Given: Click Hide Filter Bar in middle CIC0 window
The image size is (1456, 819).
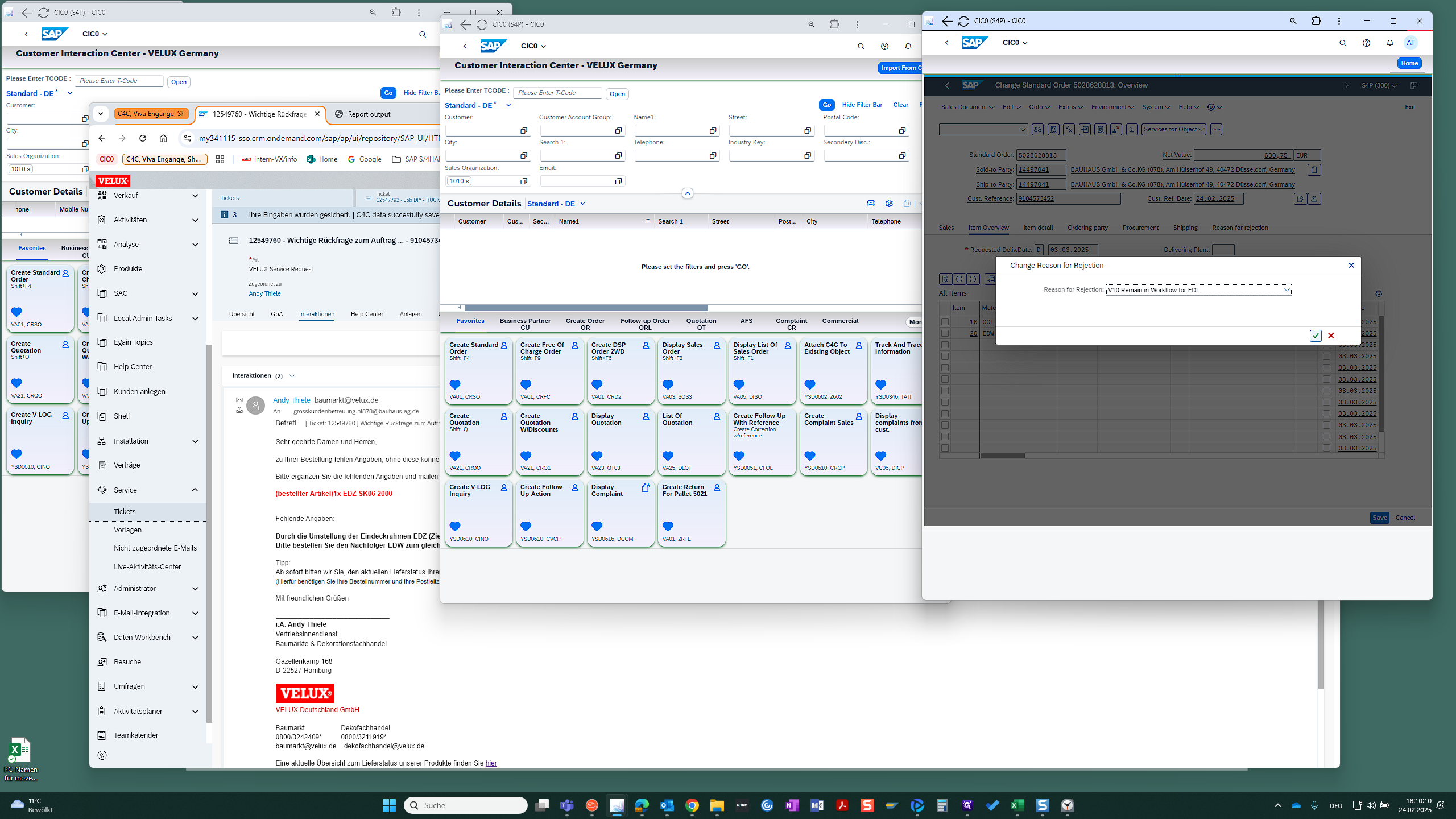Looking at the screenshot, I should (862, 105).
